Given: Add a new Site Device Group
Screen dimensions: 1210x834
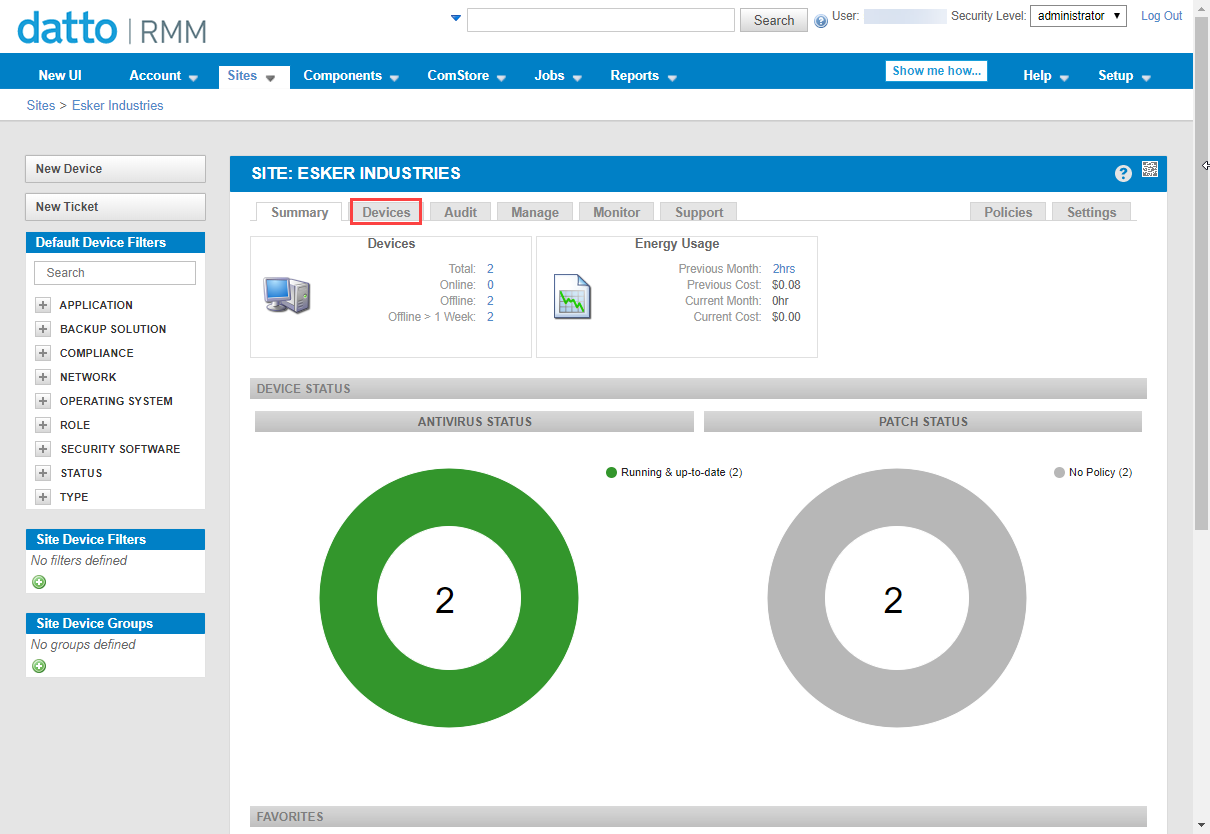Looking at the screenshot, I should [39, 666].
